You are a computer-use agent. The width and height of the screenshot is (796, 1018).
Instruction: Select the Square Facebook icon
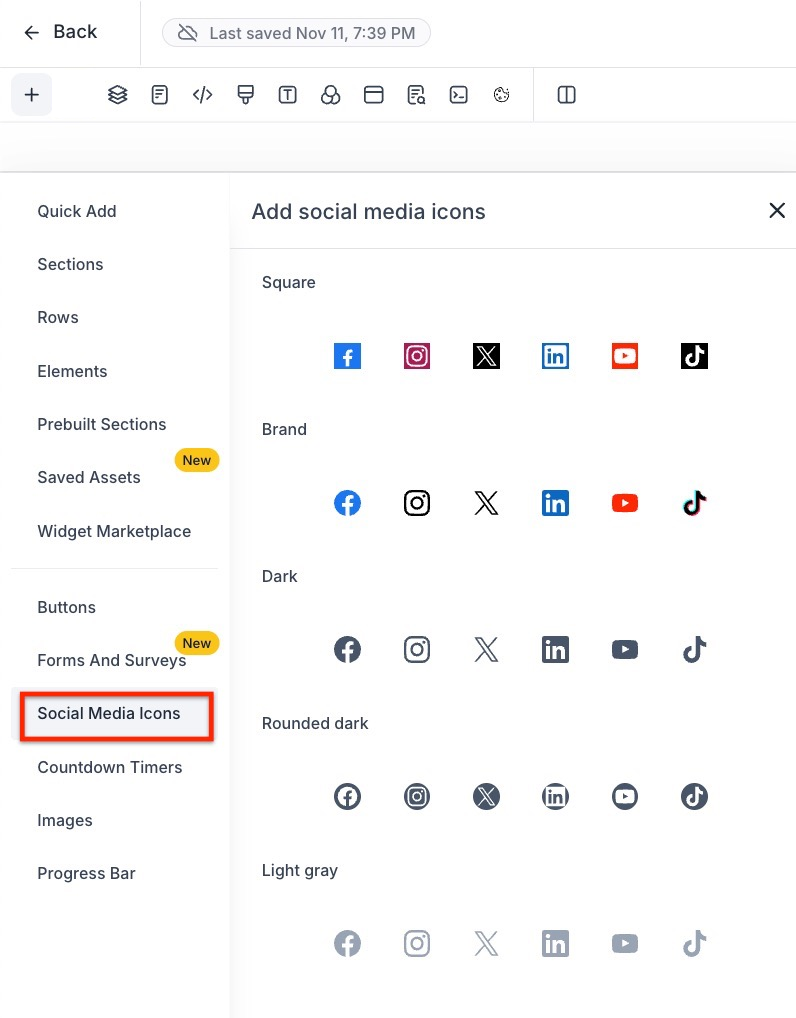pos(347,356)
